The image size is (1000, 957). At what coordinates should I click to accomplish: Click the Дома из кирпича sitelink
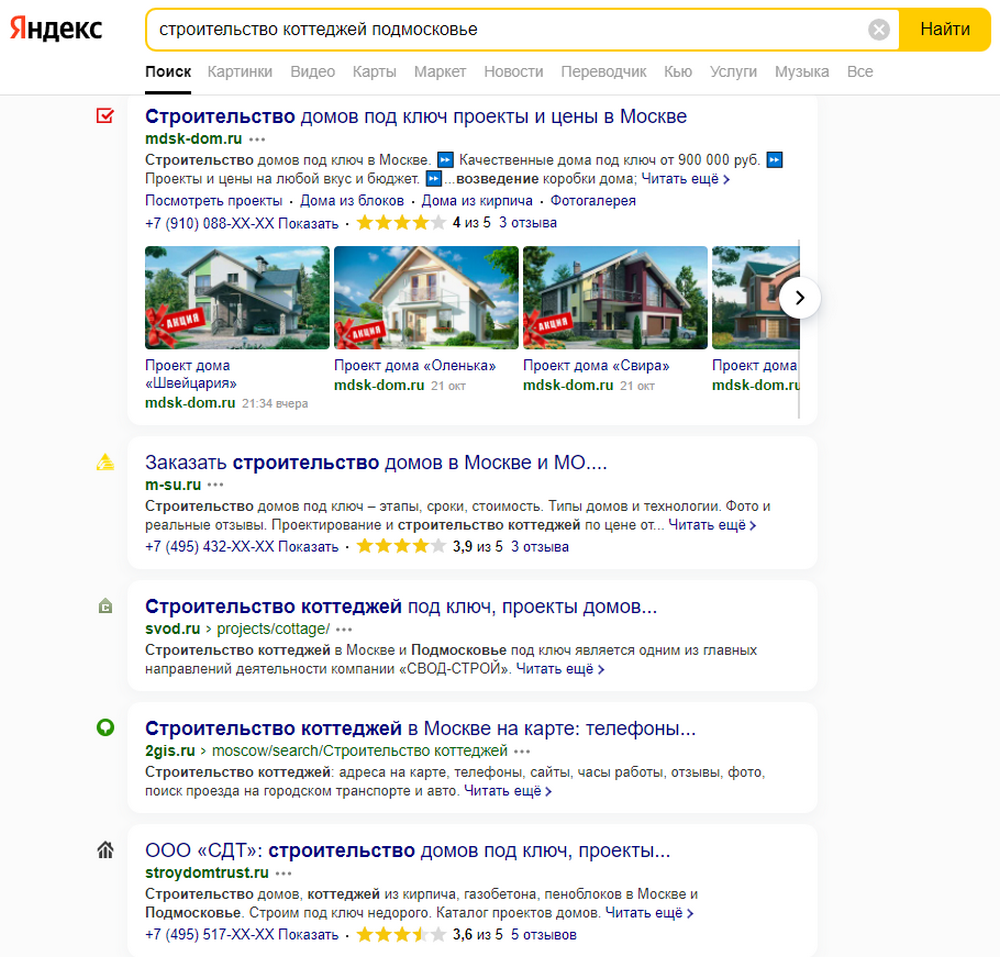click(477, 201)
